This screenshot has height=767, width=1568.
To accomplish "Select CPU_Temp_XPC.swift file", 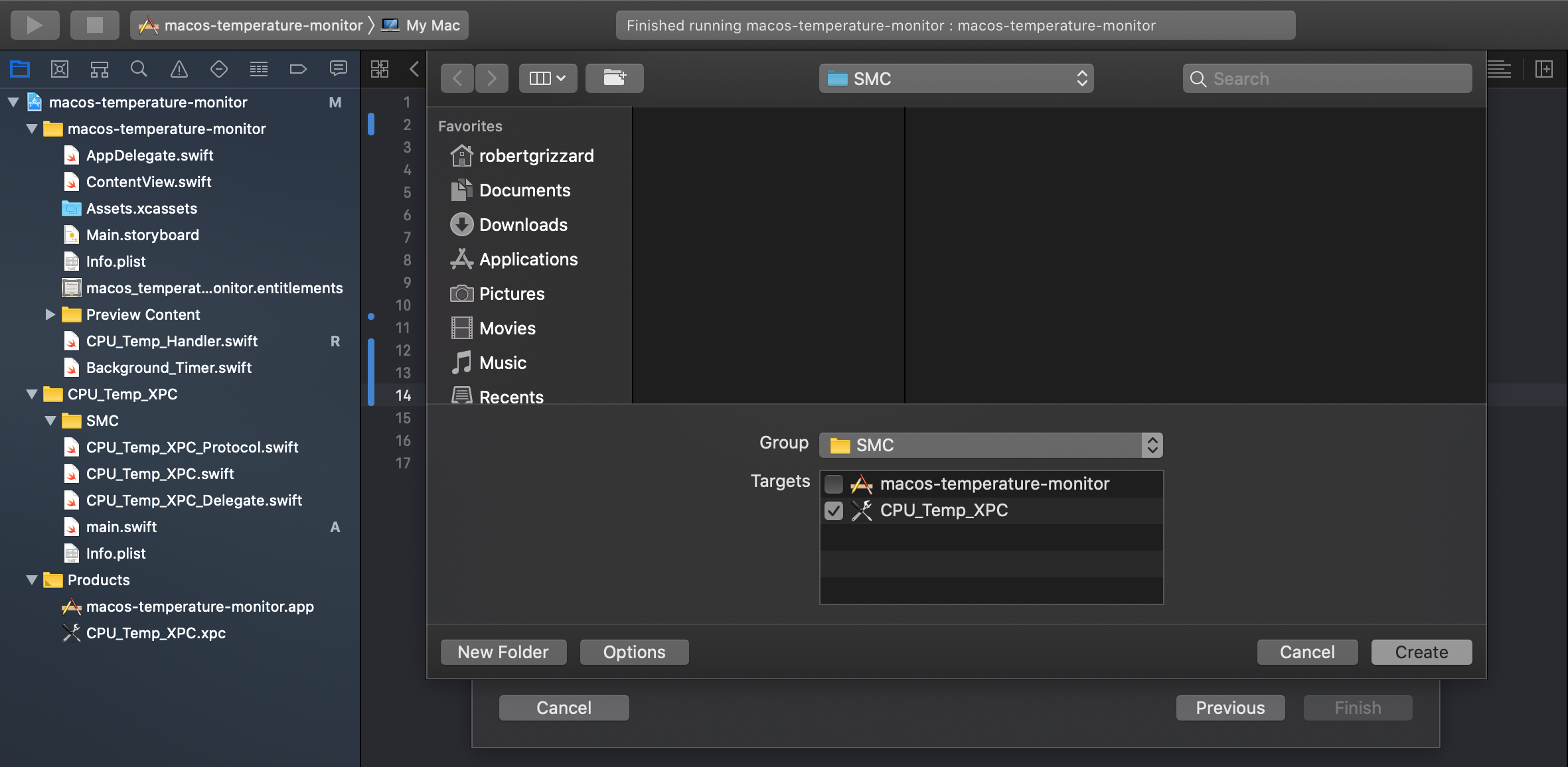I will point(149,474).
